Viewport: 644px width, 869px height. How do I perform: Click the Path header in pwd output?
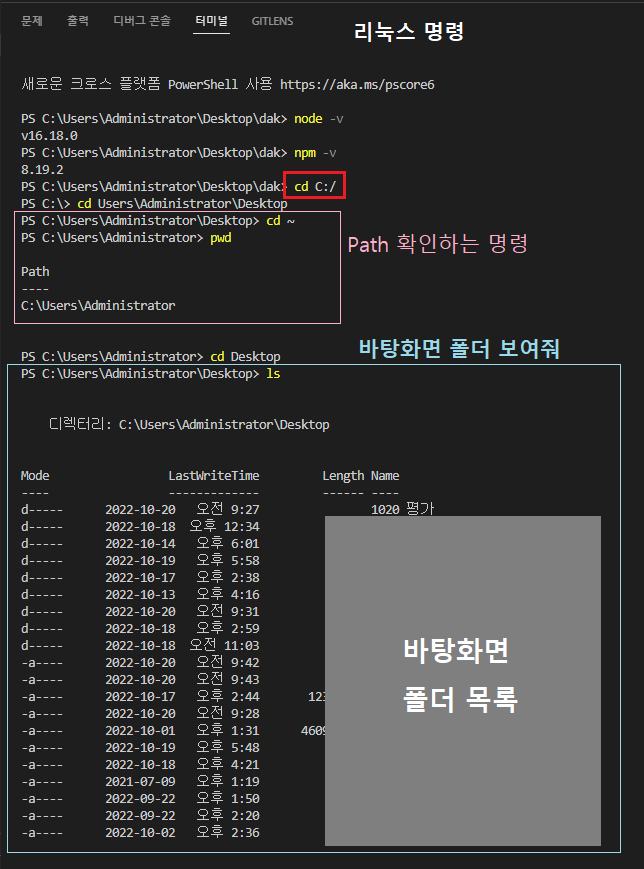[35, 272]
